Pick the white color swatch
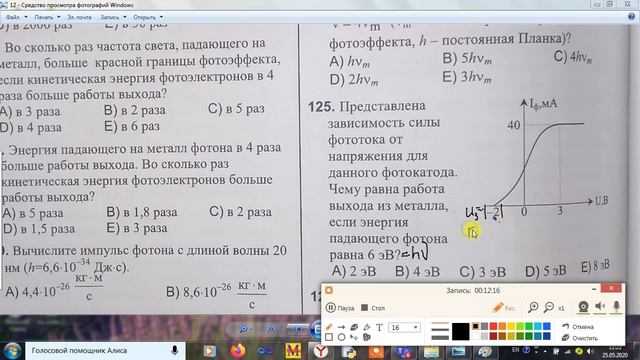The width and height of the screenshot is (640, 360). coord(476,336)
